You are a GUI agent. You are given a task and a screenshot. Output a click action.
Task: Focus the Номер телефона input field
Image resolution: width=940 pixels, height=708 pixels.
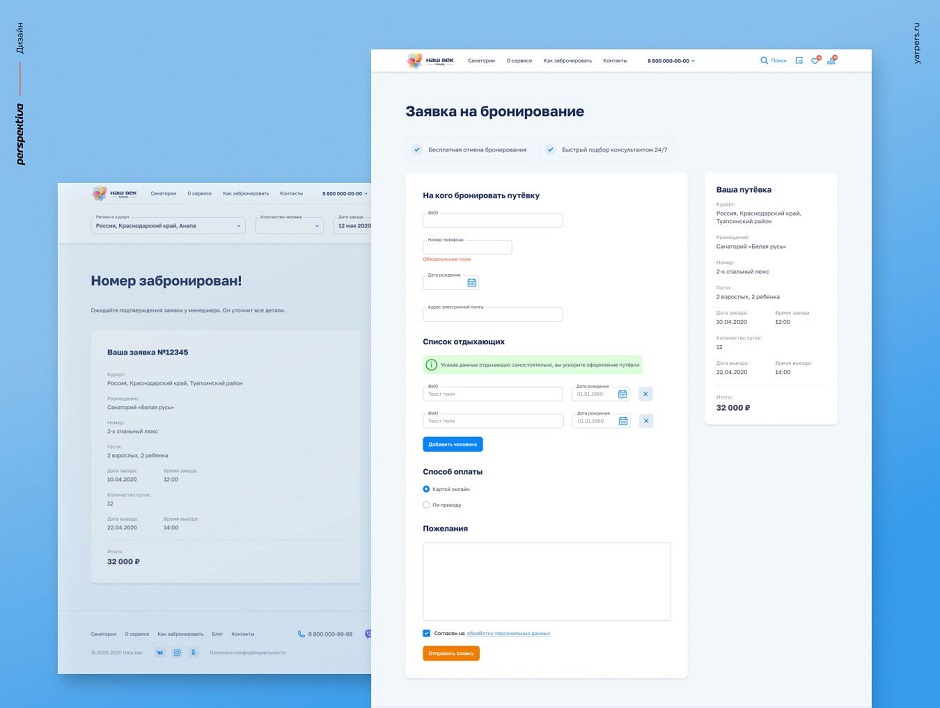click(468, 247)
